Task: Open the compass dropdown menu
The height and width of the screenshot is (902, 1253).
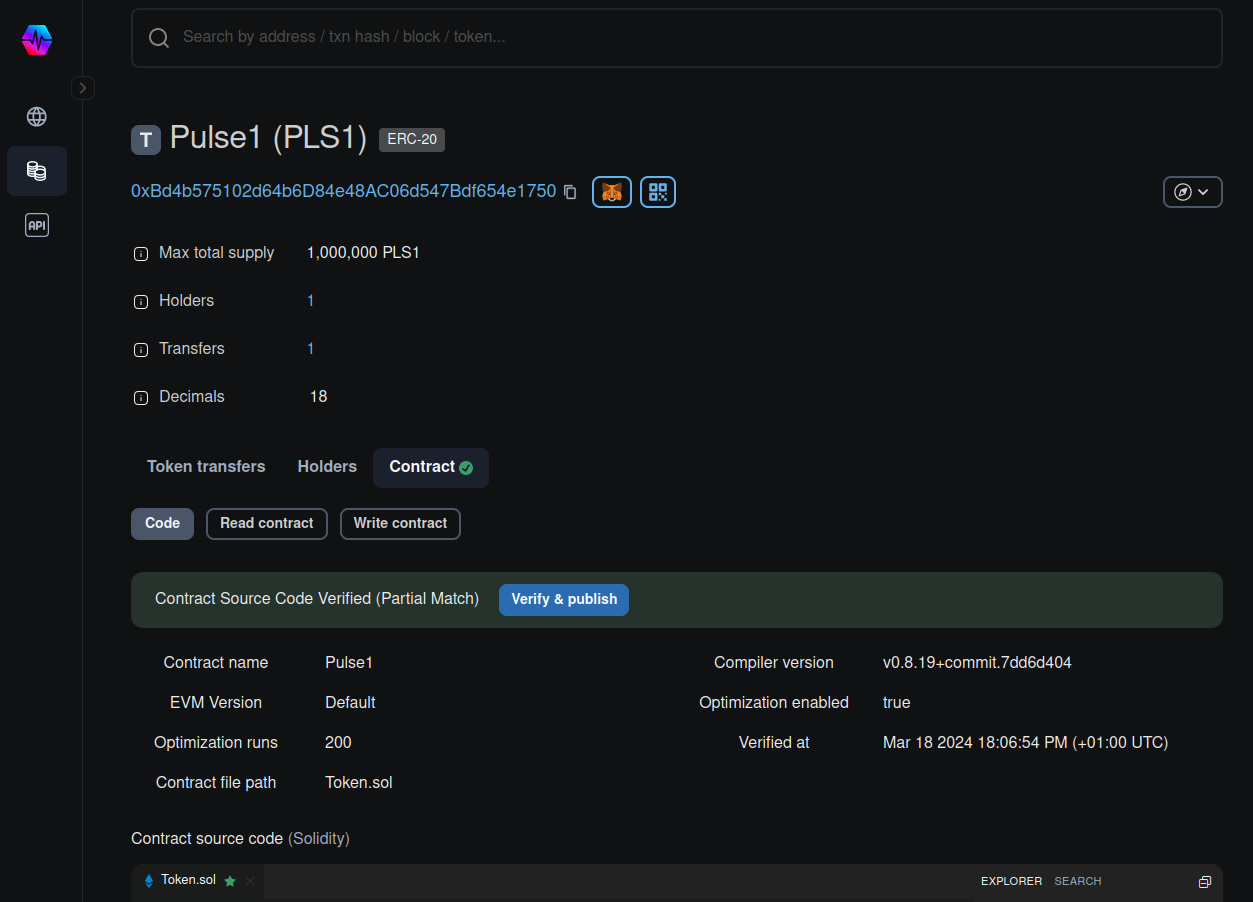Action: 1192,192
